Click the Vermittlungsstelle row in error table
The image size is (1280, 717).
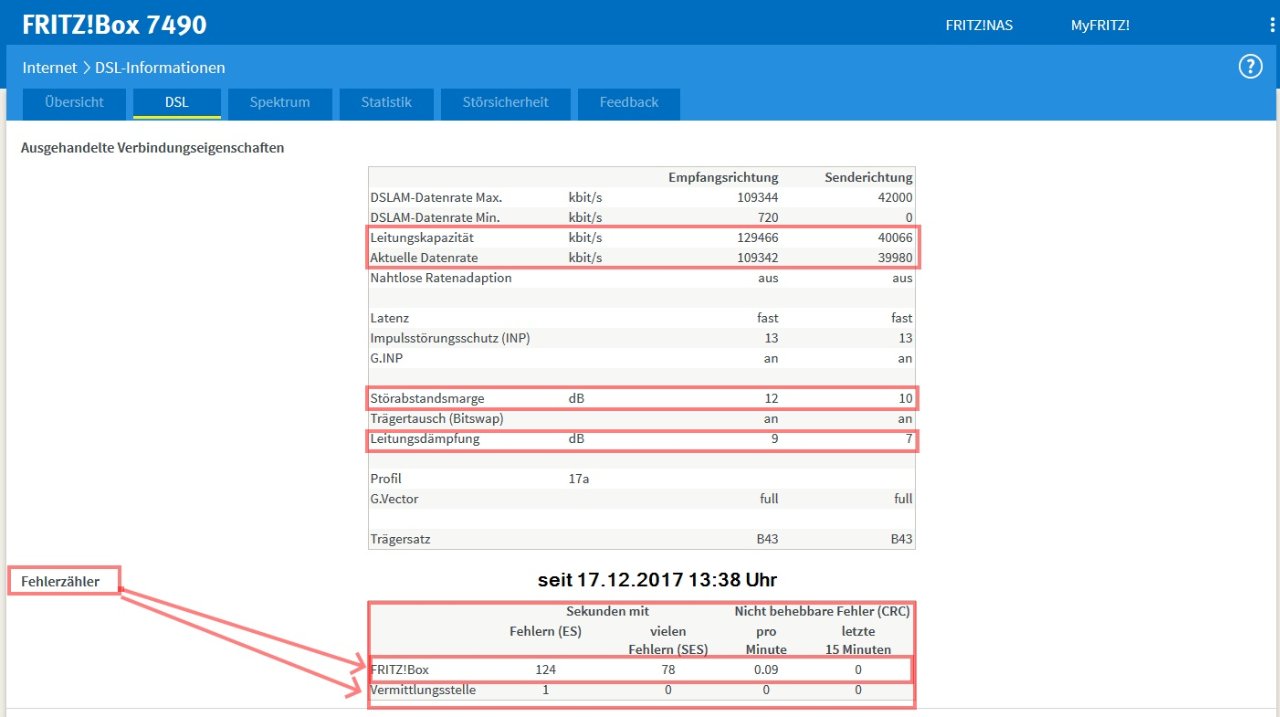[x=422, y=689]
